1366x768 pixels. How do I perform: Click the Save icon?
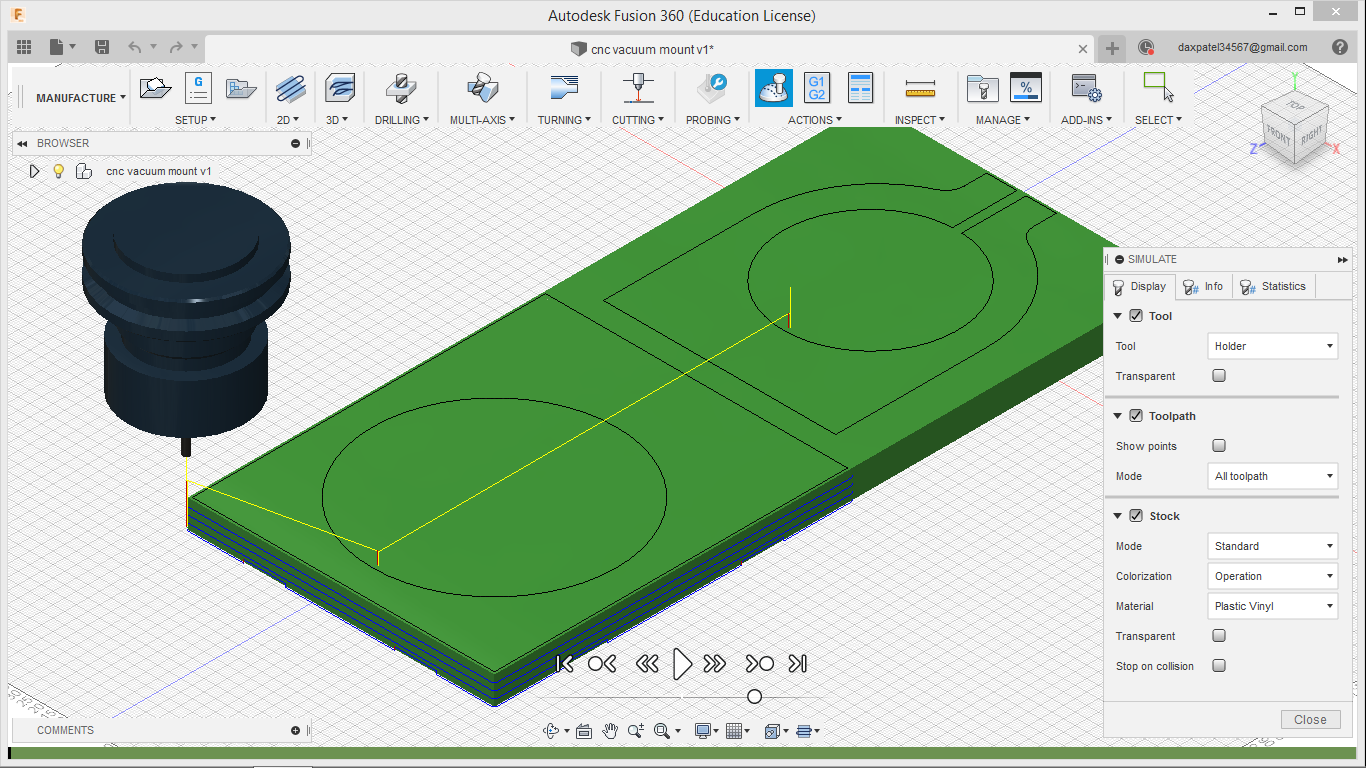(x=102, y=47)
